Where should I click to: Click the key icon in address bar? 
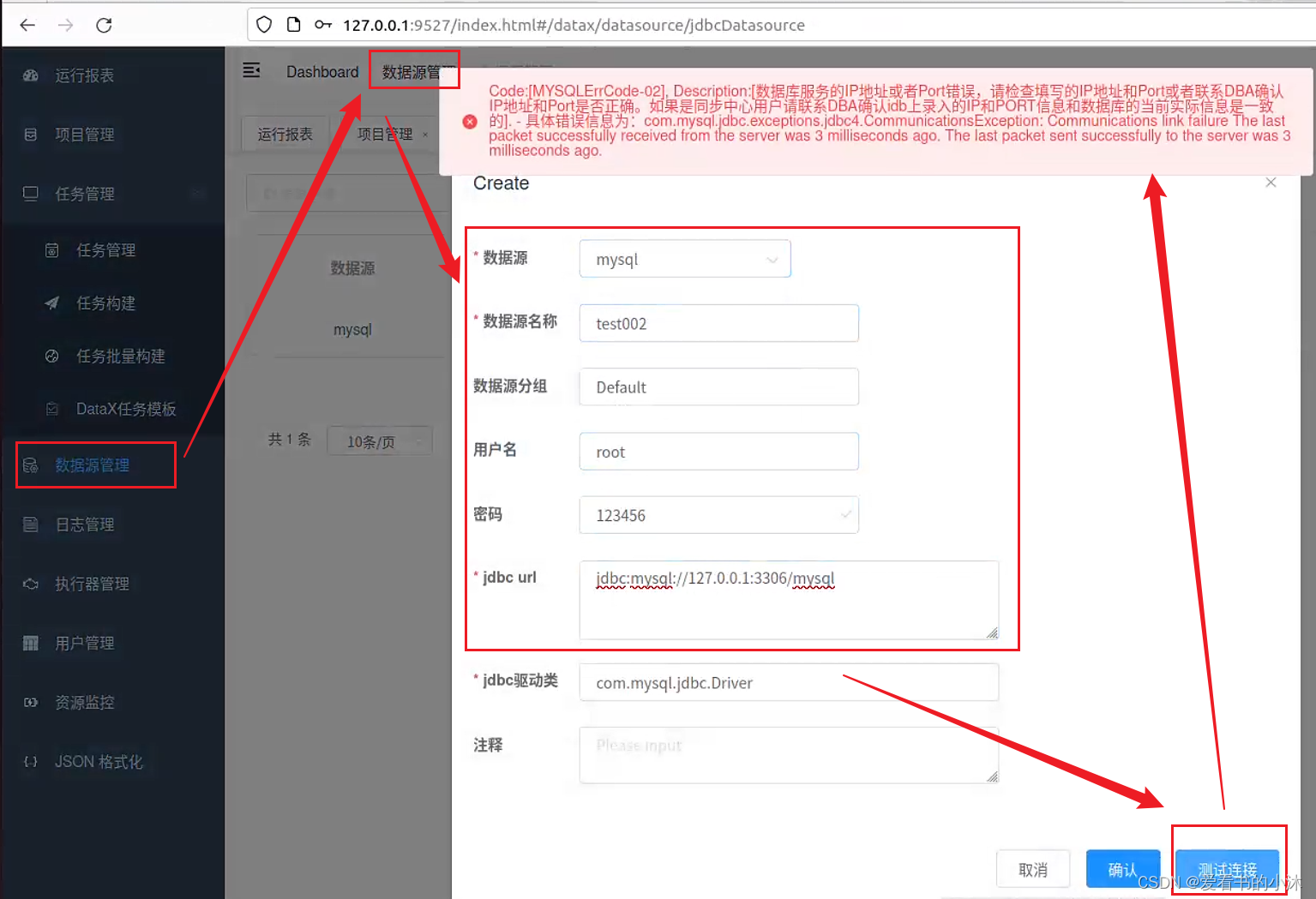click(x=323, y=25)
